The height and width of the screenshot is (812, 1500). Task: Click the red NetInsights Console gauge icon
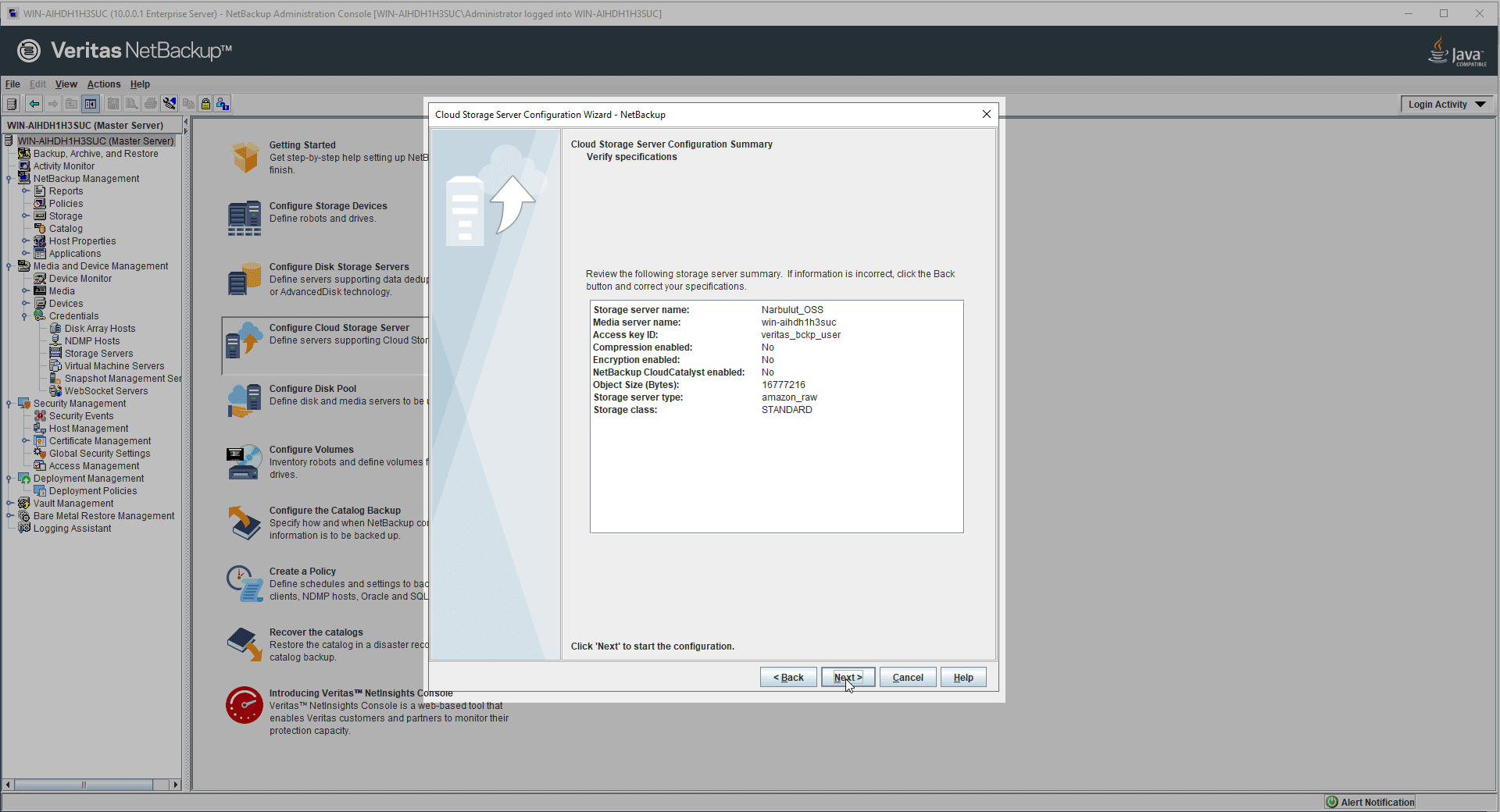click(244, 705)
